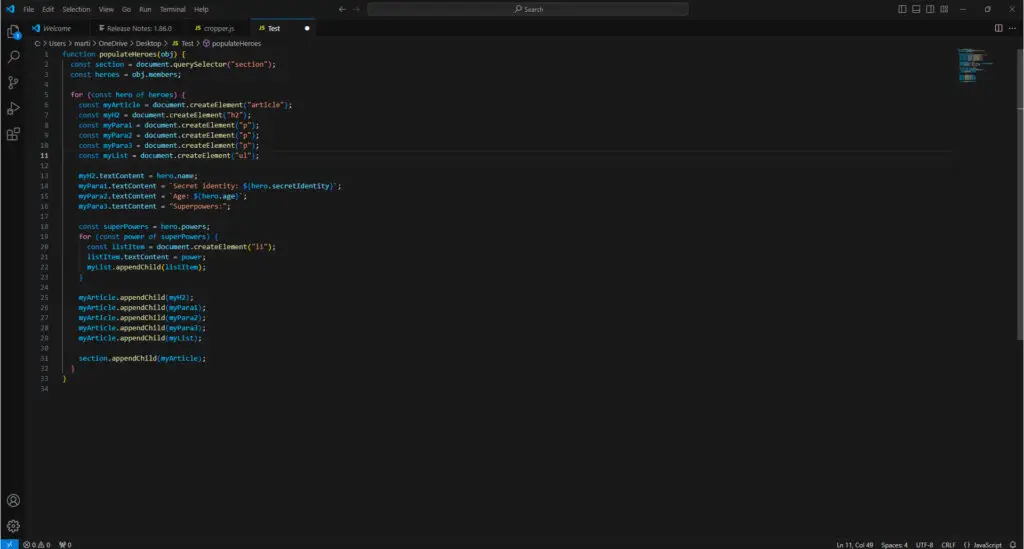Click the notifications bell in the status bar
1024x549 pixels.
click(1013, 544)
